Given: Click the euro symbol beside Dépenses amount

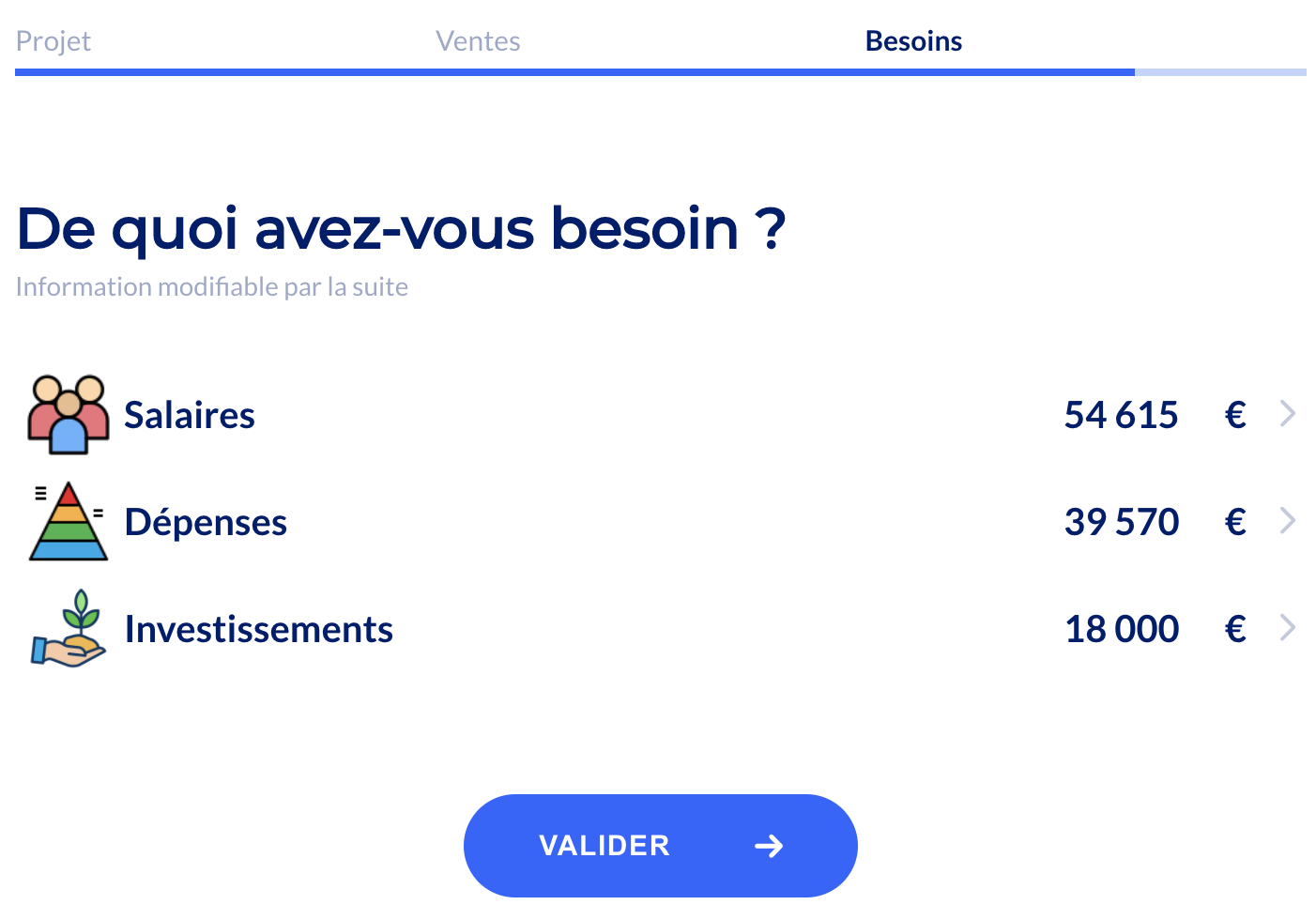Looking at the screenshot, I should tap(1235, 522).
